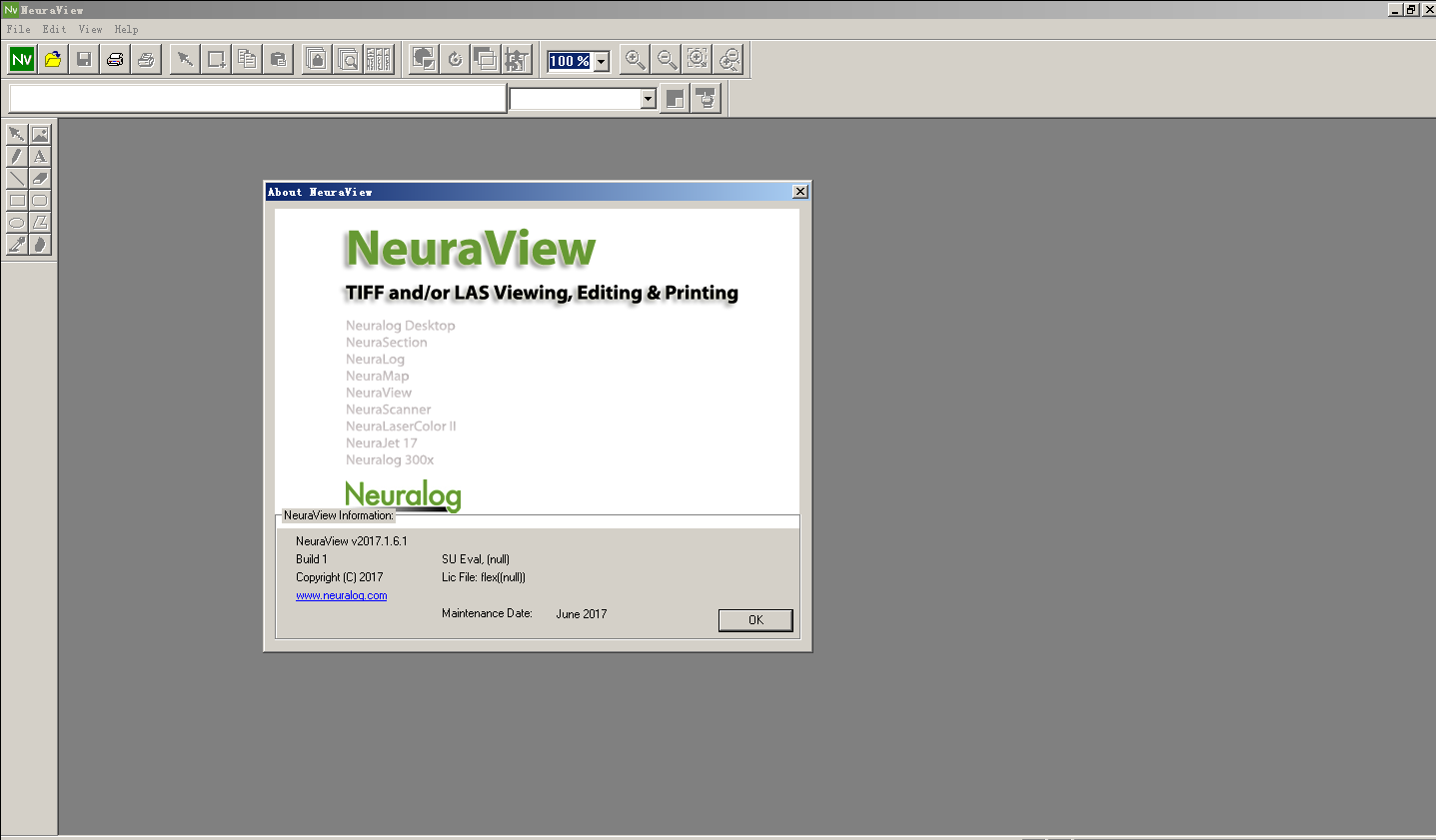The width and height of the screenshot is (1436, 840).
Task: Click the padlock page icon
Action: click(x=317, y=60)
